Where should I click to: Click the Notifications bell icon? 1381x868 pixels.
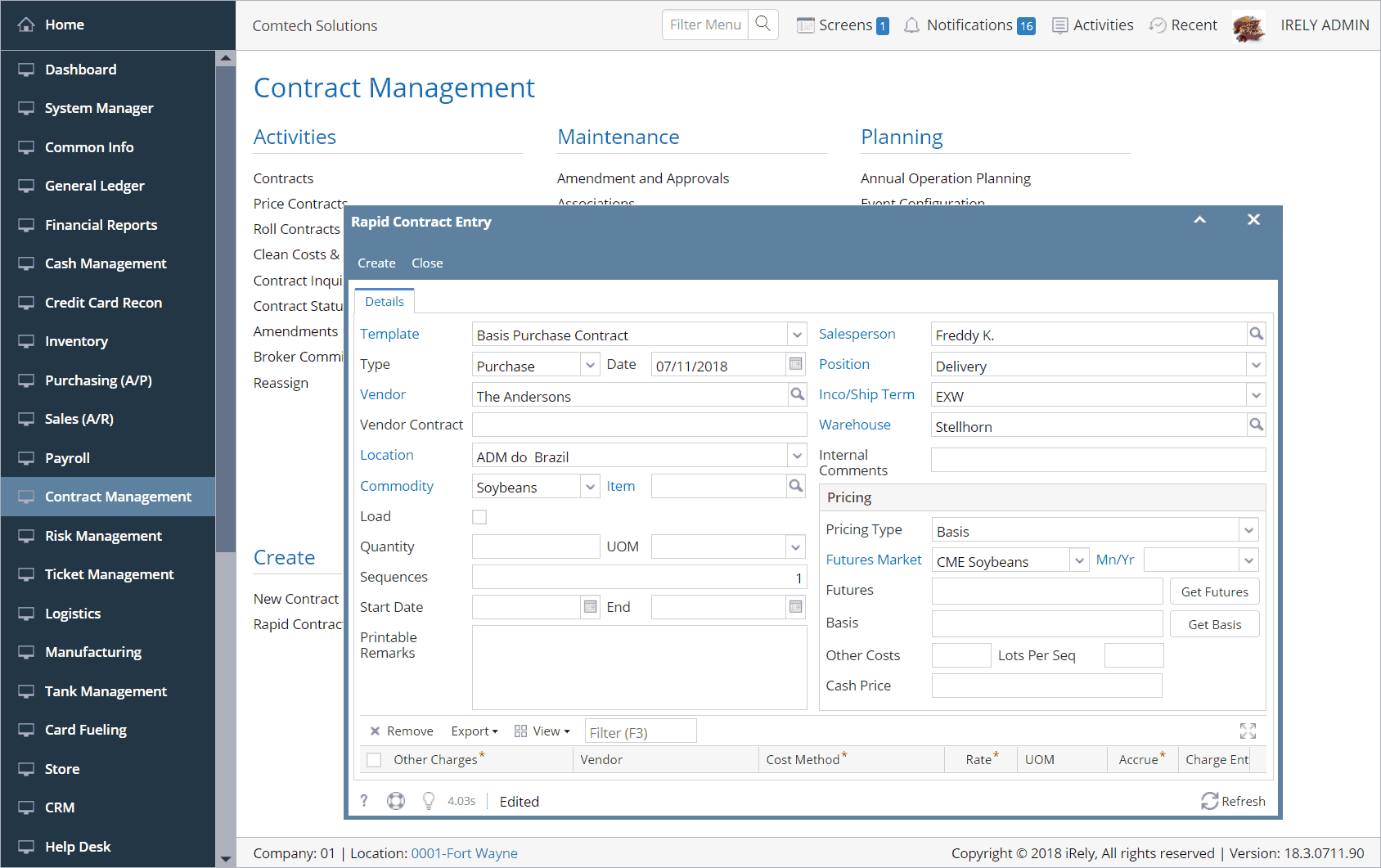[911, 25]
